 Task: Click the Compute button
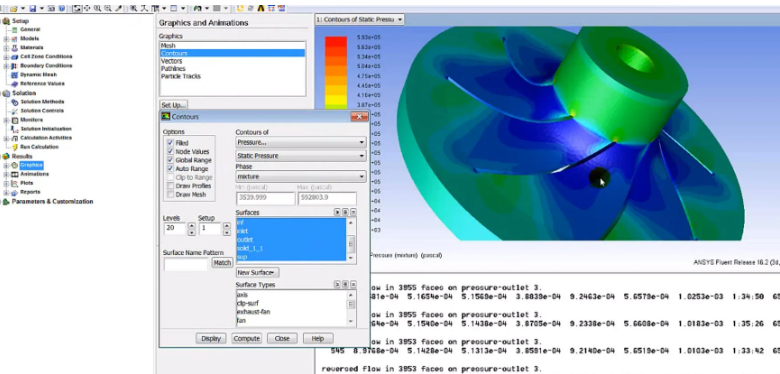(247, 338)
